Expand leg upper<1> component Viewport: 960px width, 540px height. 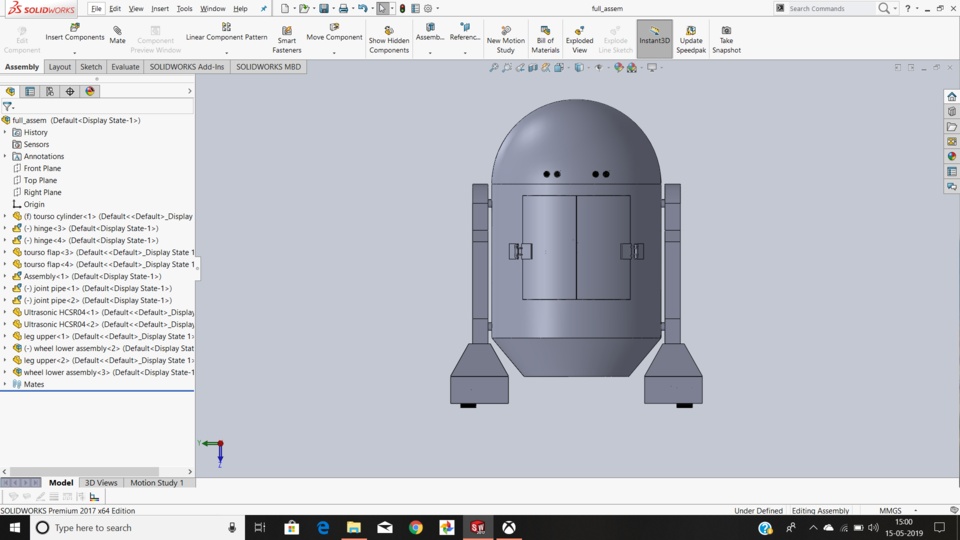pyautogui.click(x=5, y=336)
